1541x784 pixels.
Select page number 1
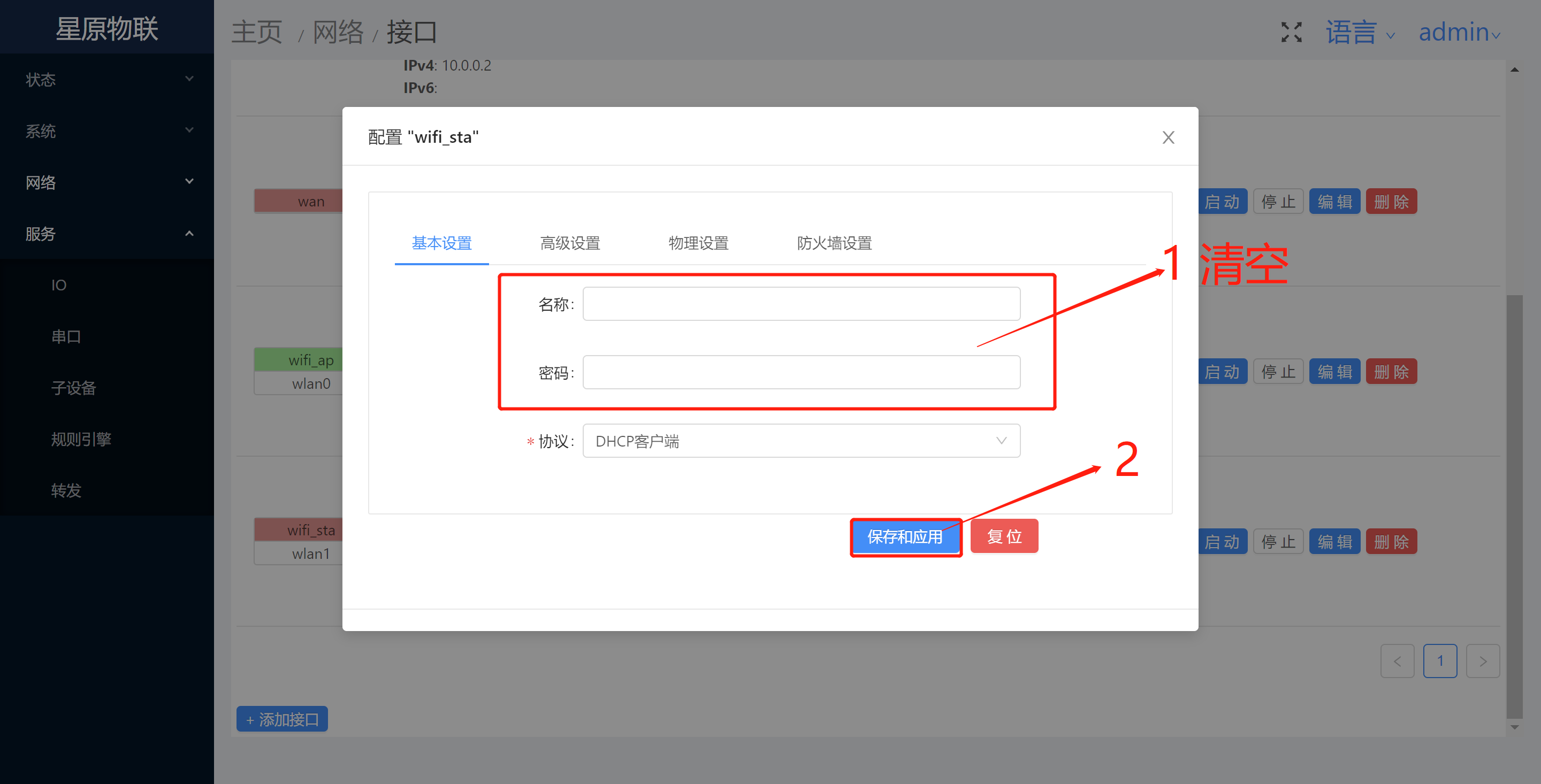point(1439,661)
